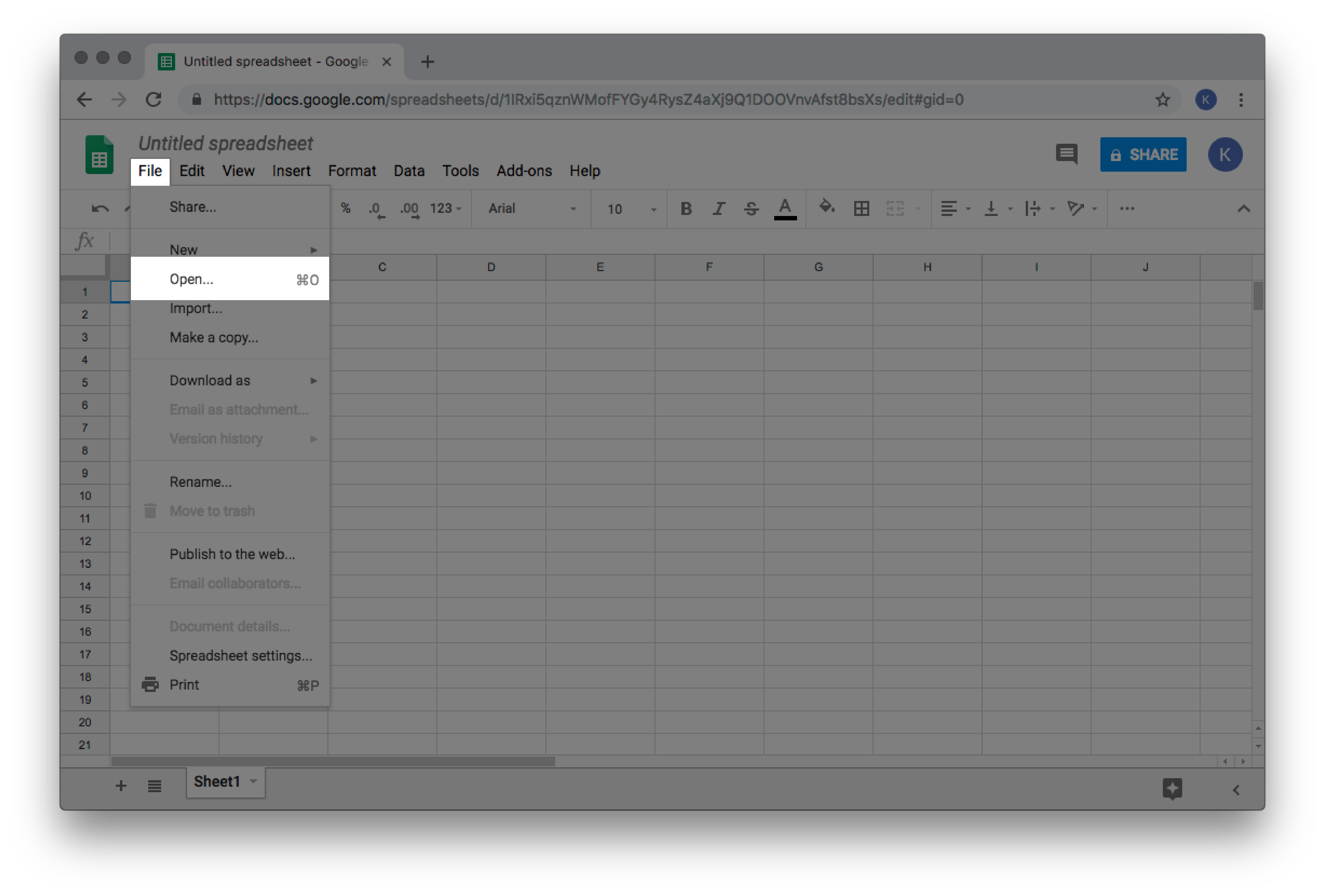The height and width of the screenshot is (896, 1325).
Task: Open the borders icon
Action: pyautogui.click(x=861, y=209)
